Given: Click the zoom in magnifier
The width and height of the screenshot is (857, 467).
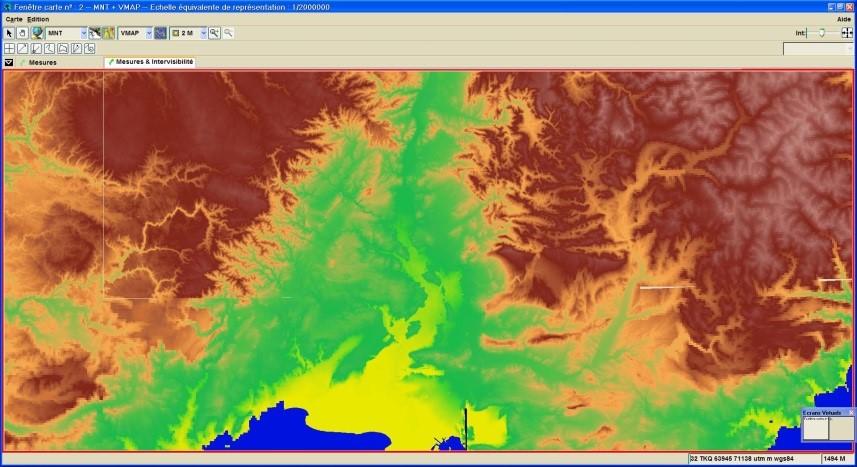Looking at the screenshot, I should tap(214, 33).
